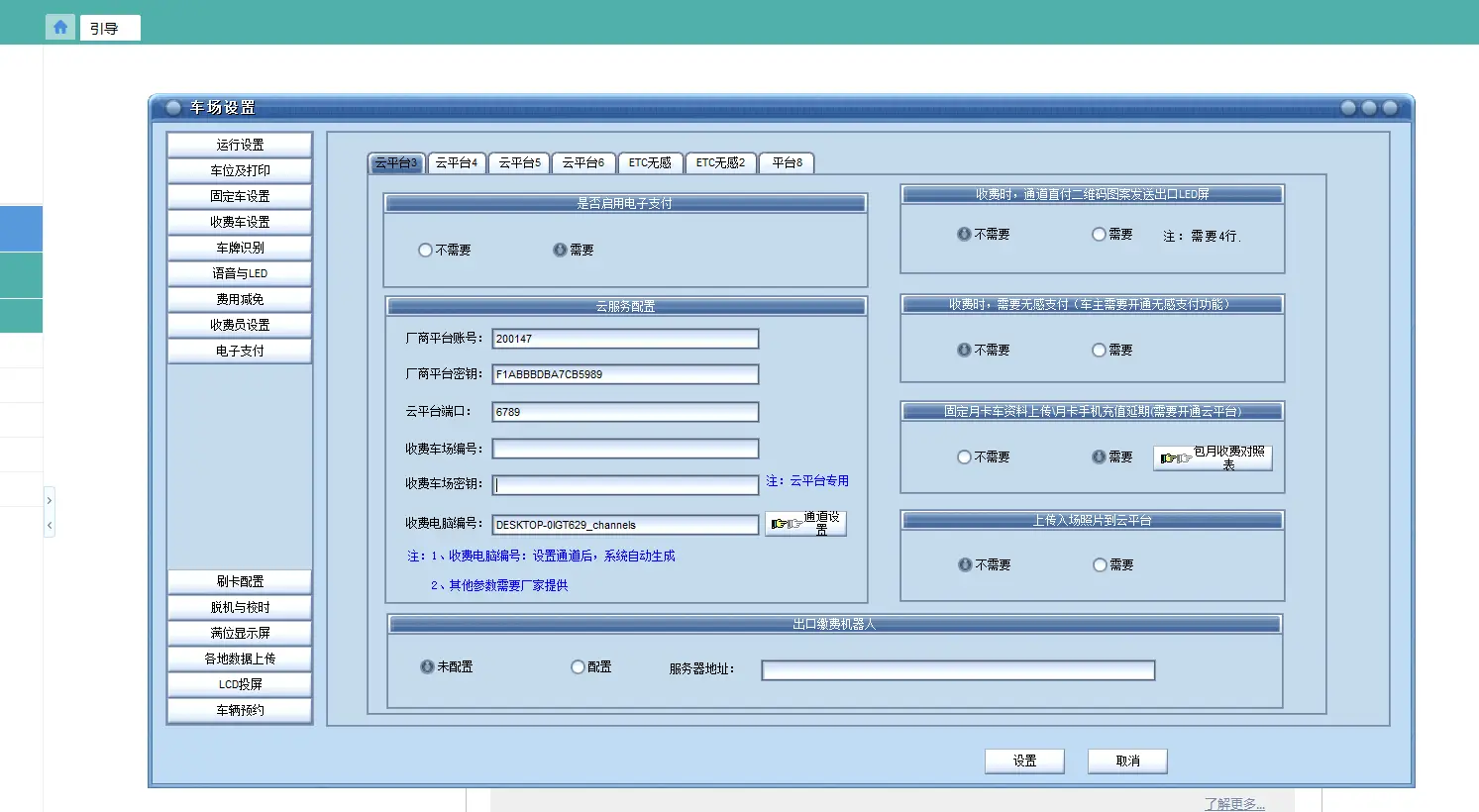
Task: Click the blue home icon
Action: (60, 27)
